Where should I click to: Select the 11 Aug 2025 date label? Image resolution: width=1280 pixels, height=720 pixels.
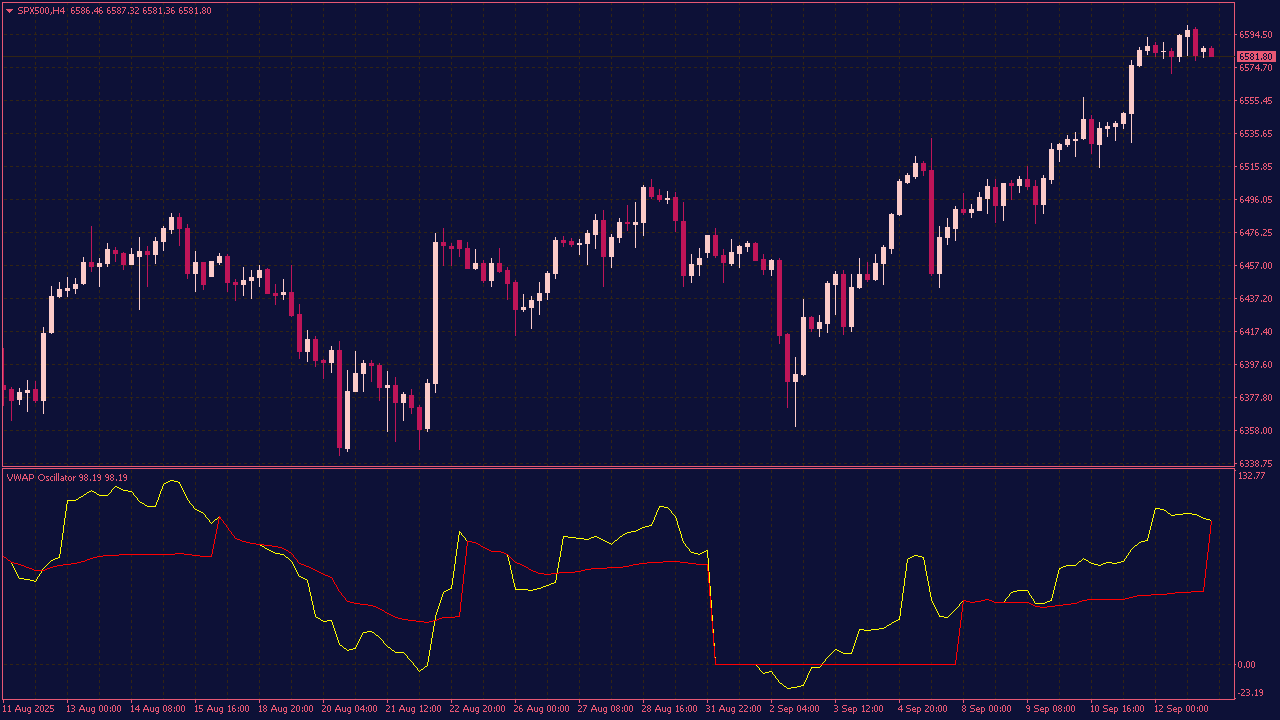(28, 709)
